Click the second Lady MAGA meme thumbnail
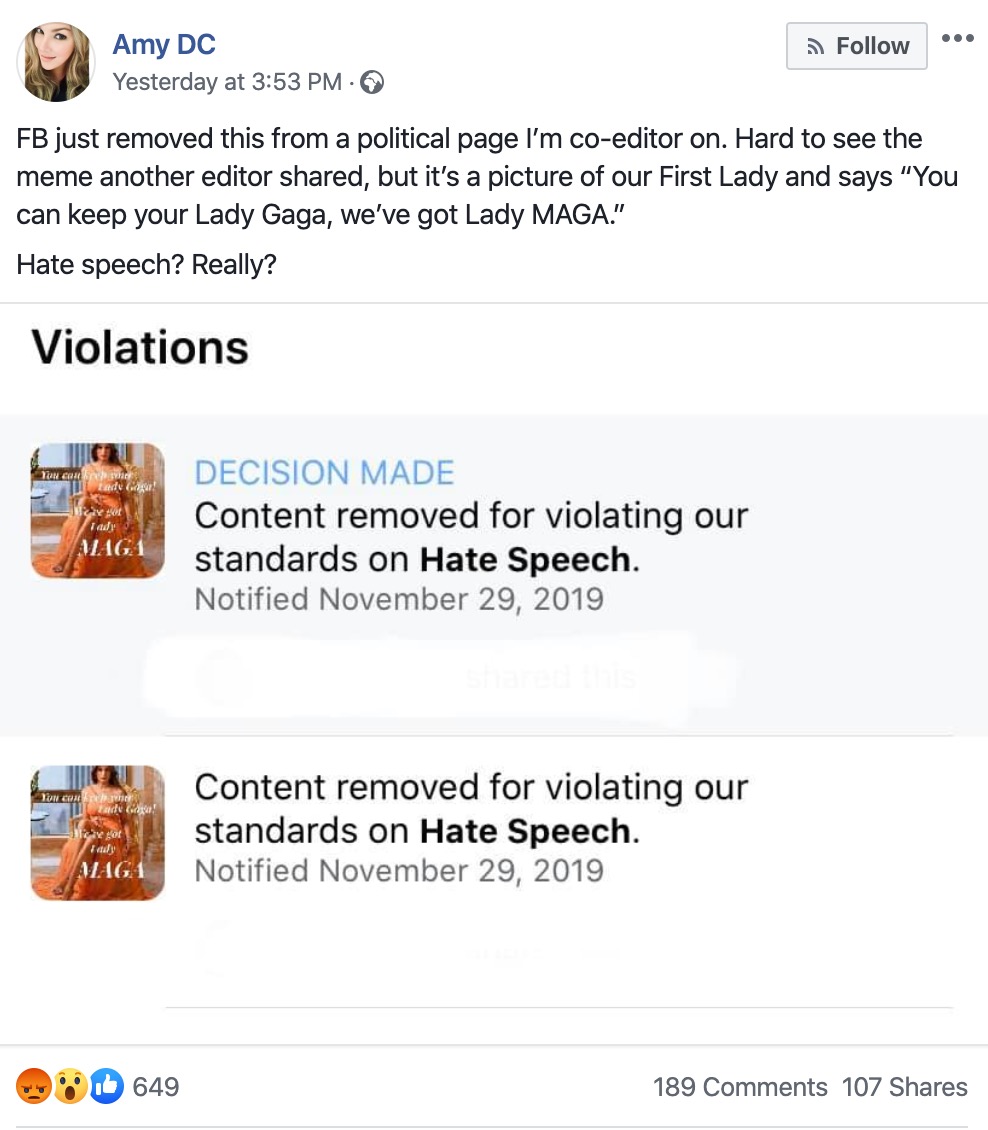 [x=97, y=832]
